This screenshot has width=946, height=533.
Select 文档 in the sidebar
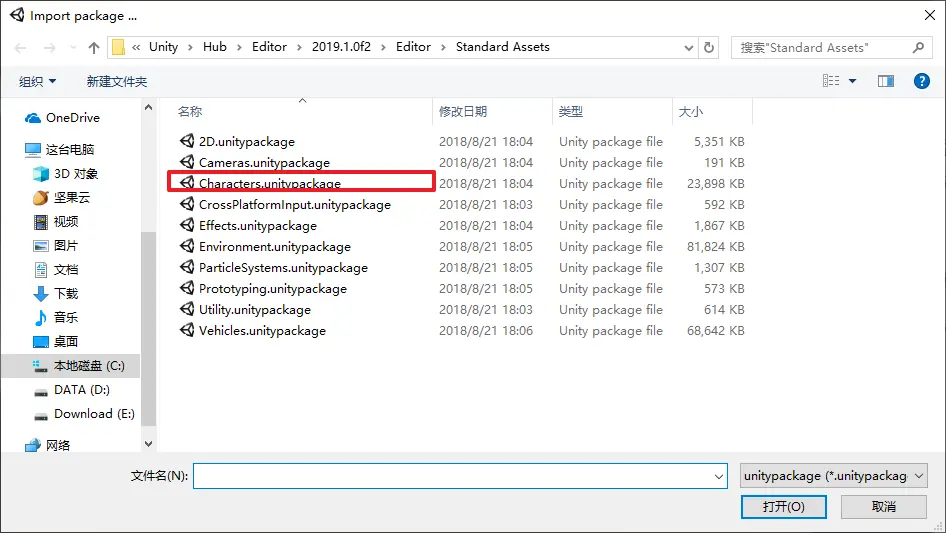click(x=65, y=270)
